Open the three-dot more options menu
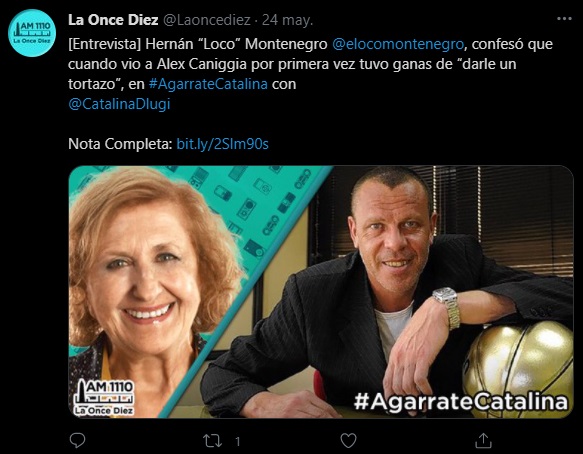 point(564,19)
